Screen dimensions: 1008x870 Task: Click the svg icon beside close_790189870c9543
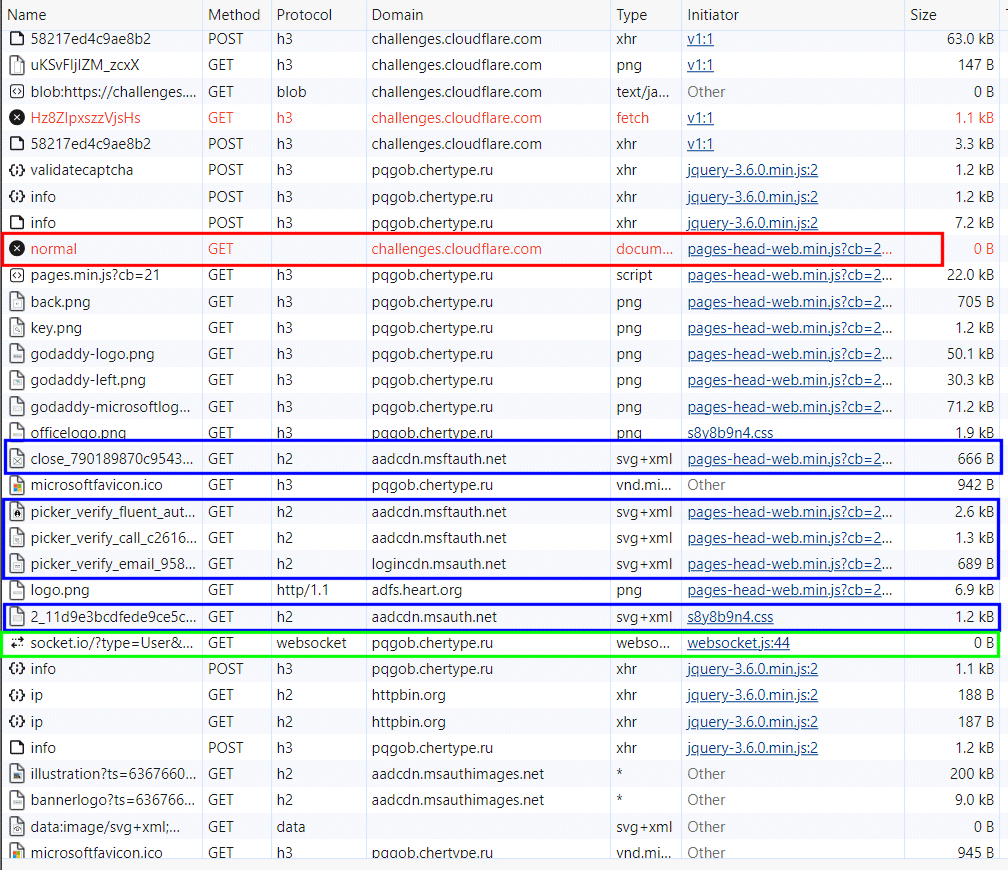click(x=17, y=459)
